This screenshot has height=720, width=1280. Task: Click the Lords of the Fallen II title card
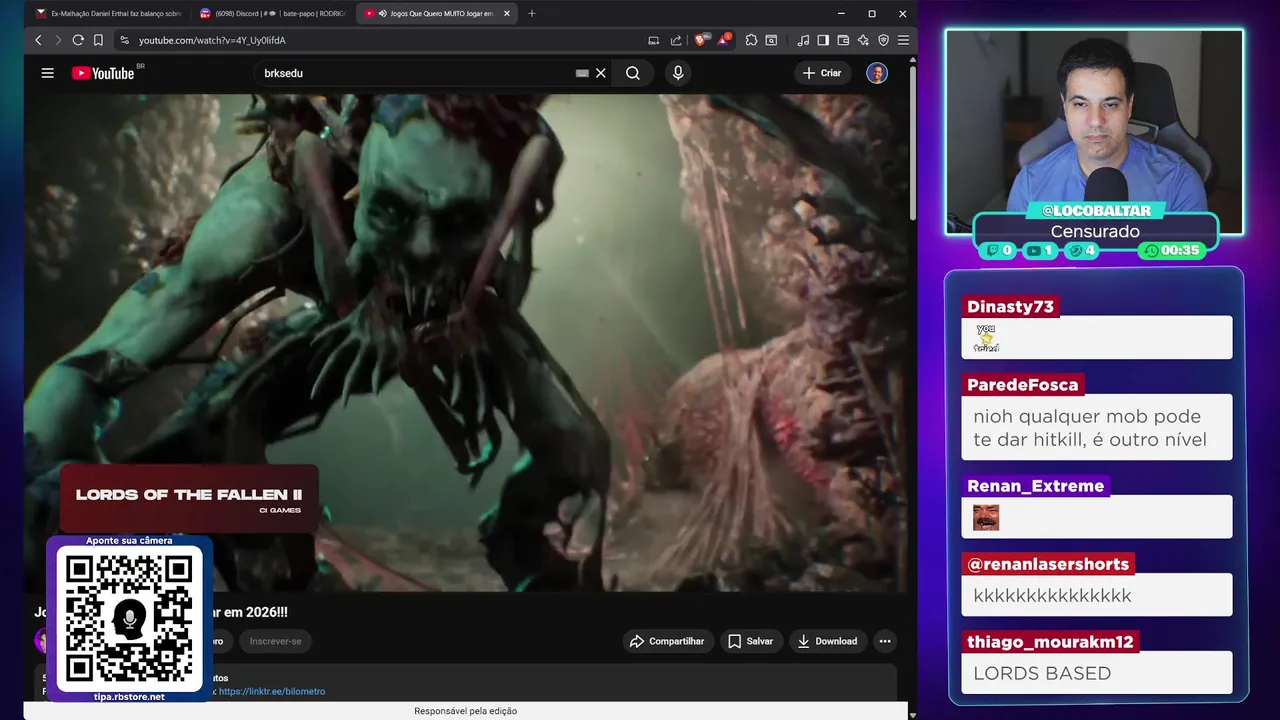(189, 499)
